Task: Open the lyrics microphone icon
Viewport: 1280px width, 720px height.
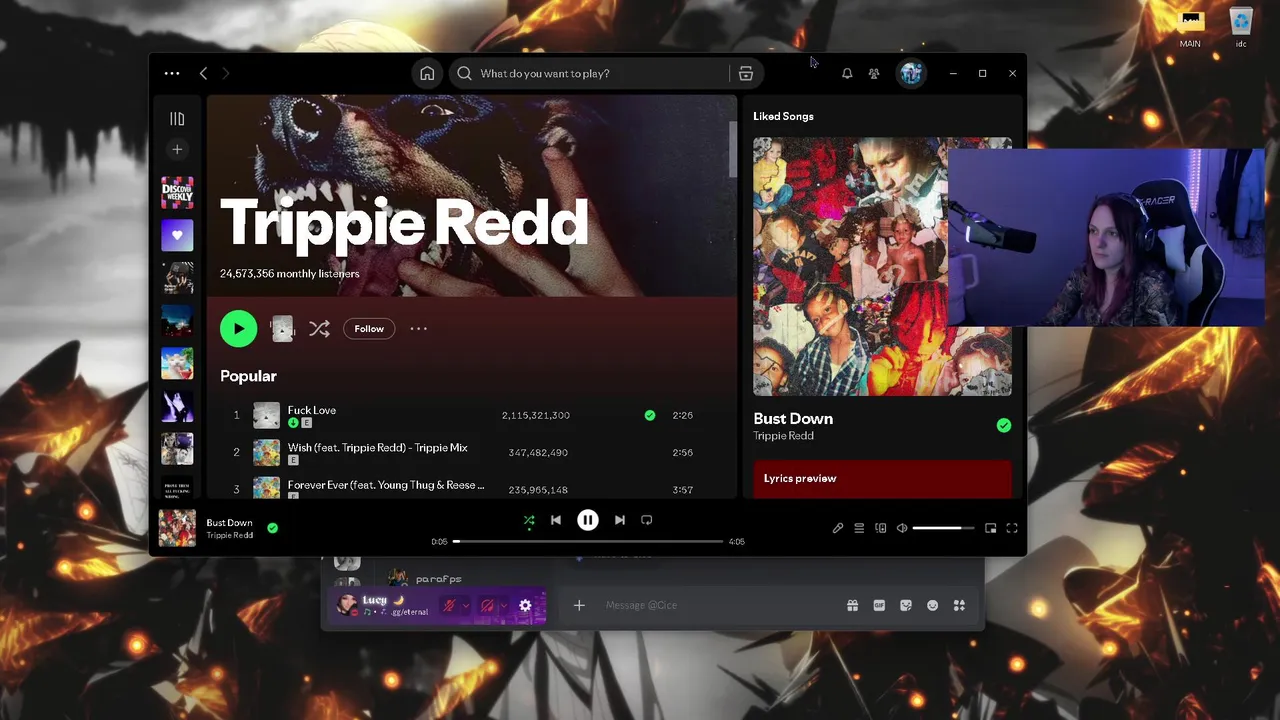Action: [x=838, y=528]
